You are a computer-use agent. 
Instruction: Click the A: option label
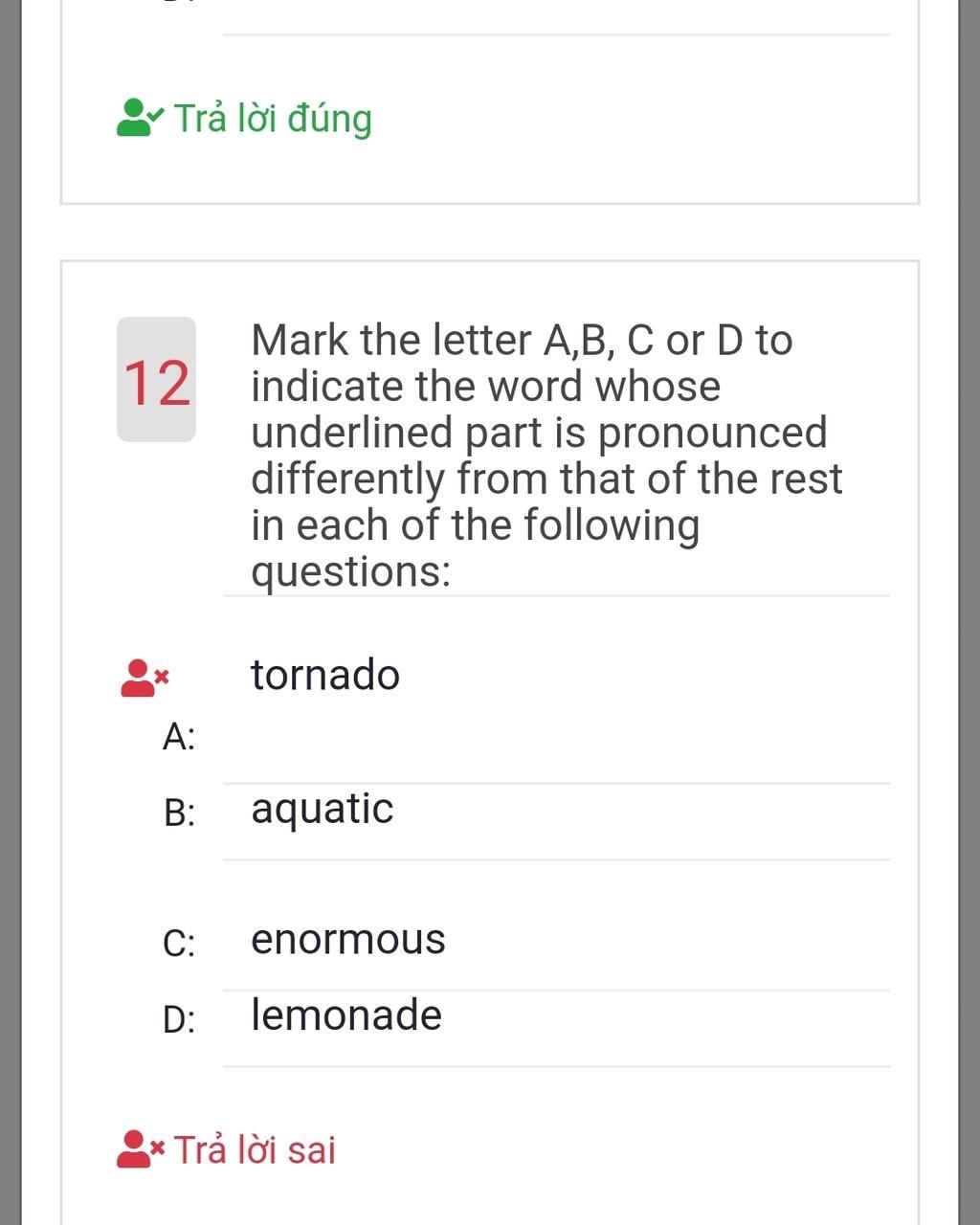(x=179, y=737)
